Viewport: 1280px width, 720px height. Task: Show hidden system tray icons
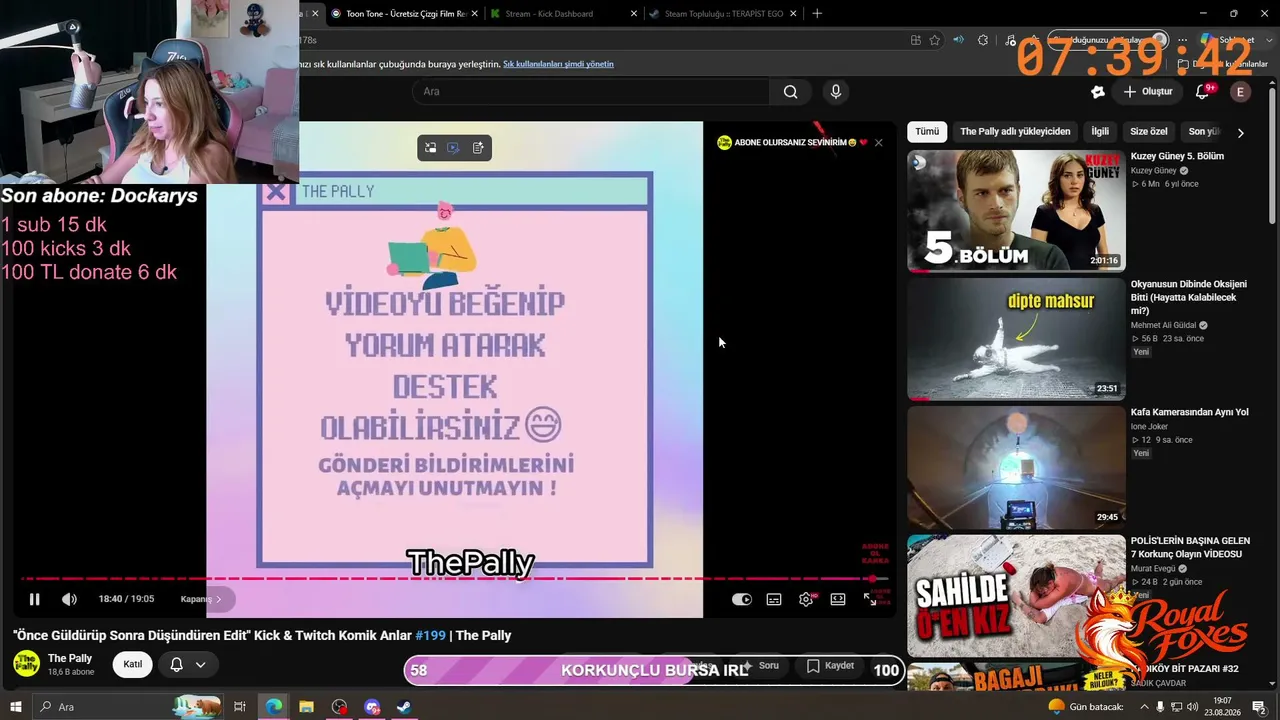(1144, 707)
